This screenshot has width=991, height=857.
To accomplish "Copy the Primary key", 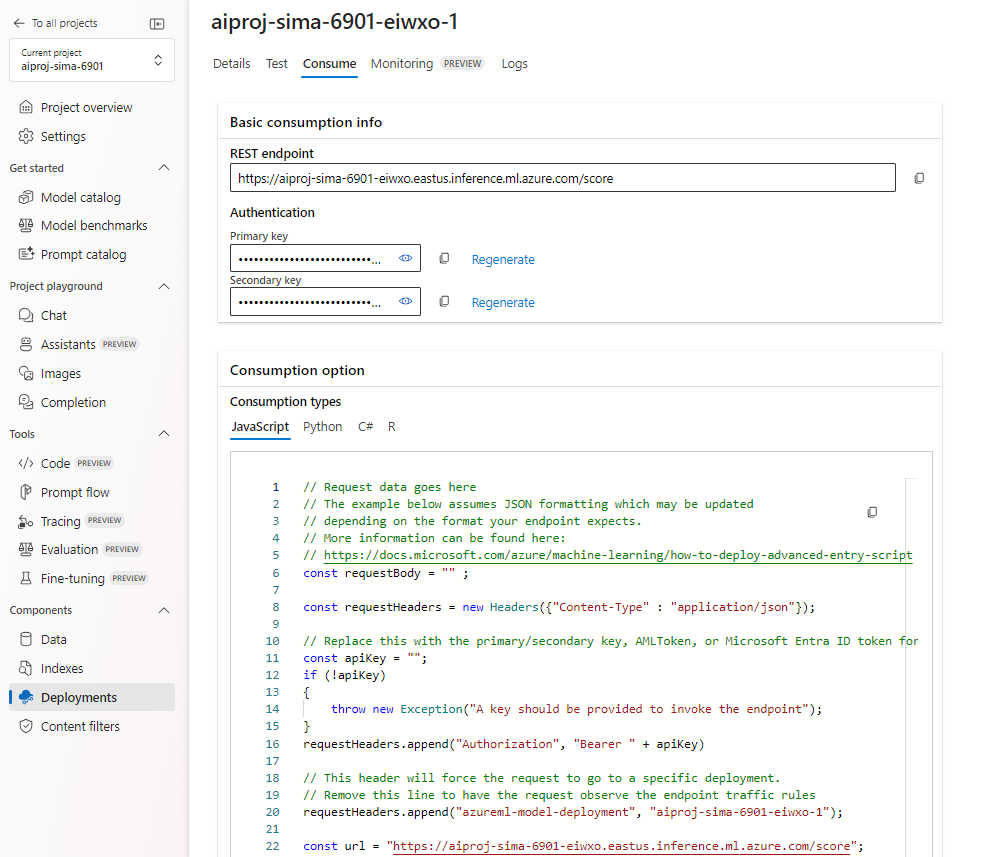I will (x=444, y=258).
